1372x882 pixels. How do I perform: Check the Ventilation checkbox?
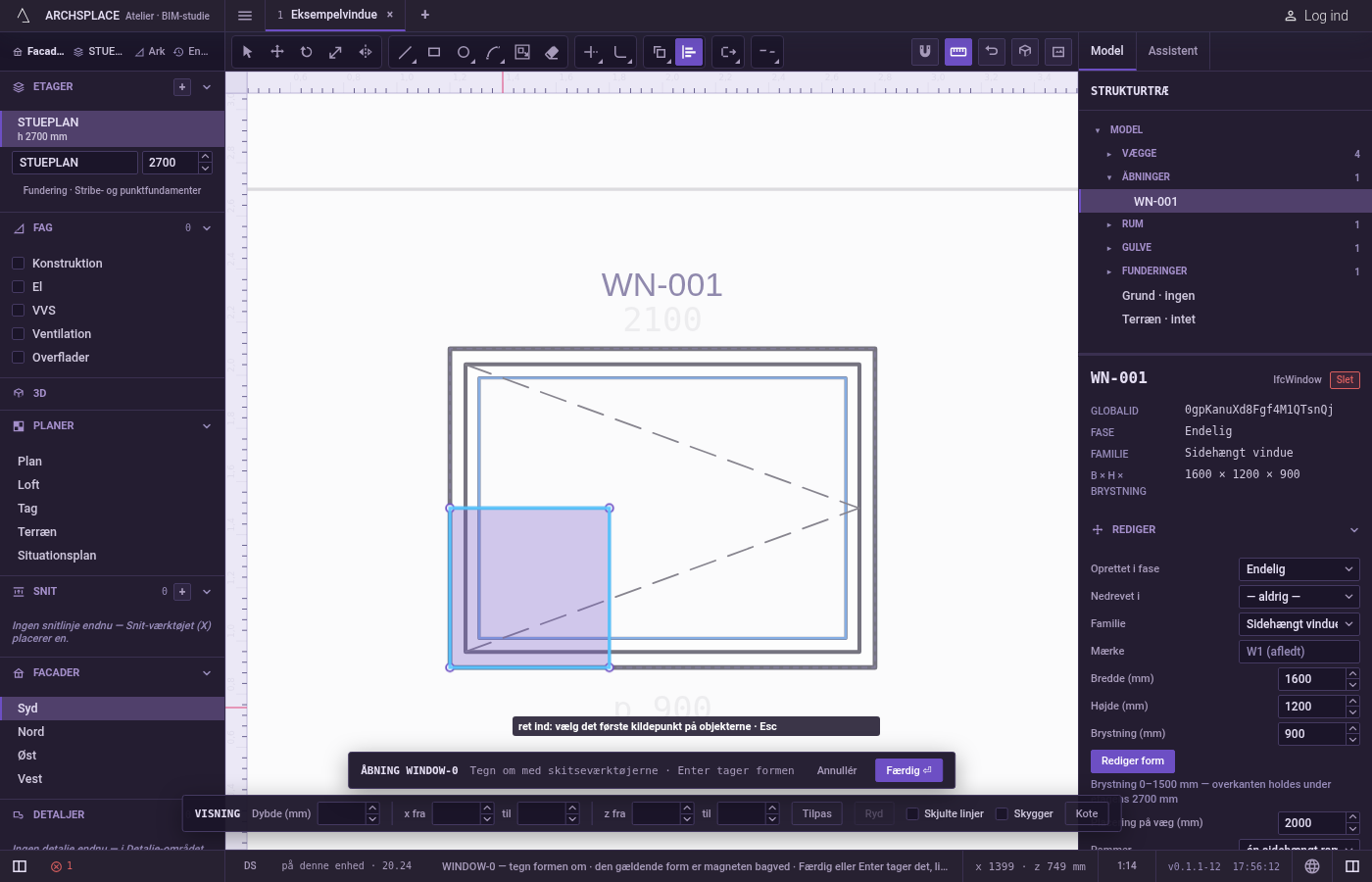pos(18,334)
